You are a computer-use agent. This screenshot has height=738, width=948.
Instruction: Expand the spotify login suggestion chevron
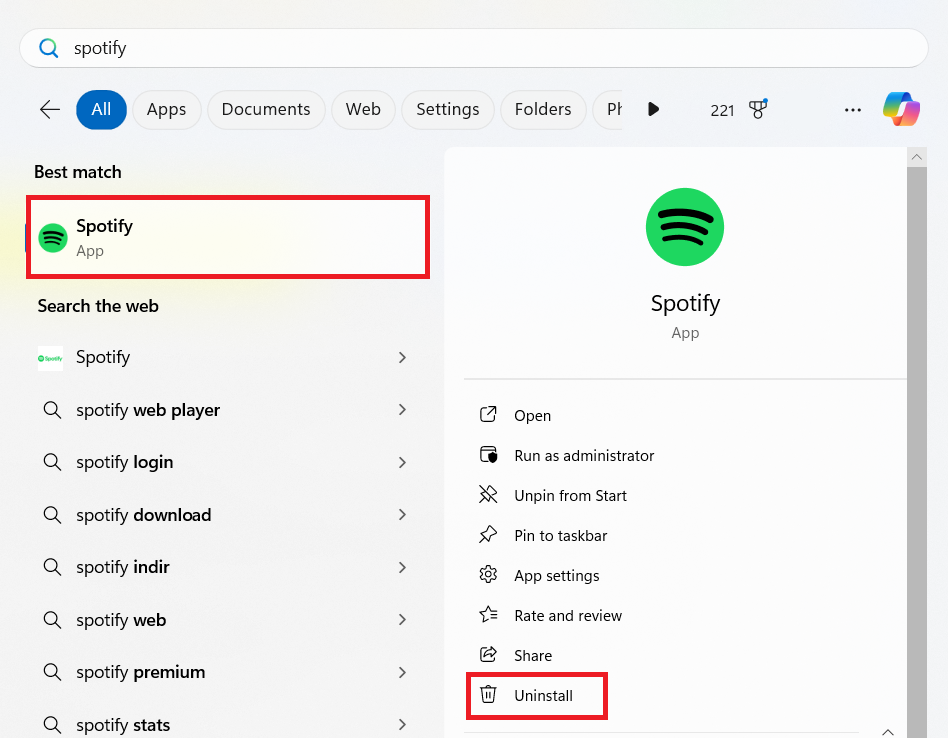[x=402, y=462]
